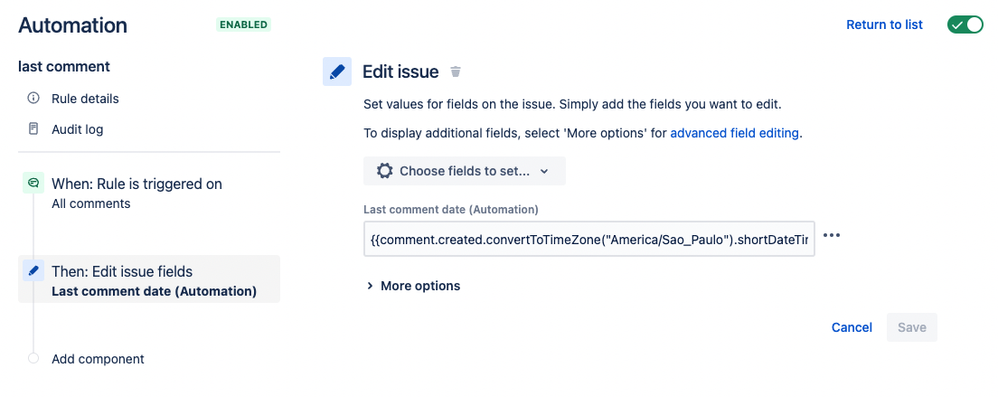The image size is (998, 397).
Task: Click the pencil icon on the Then step
Action: 34,270
